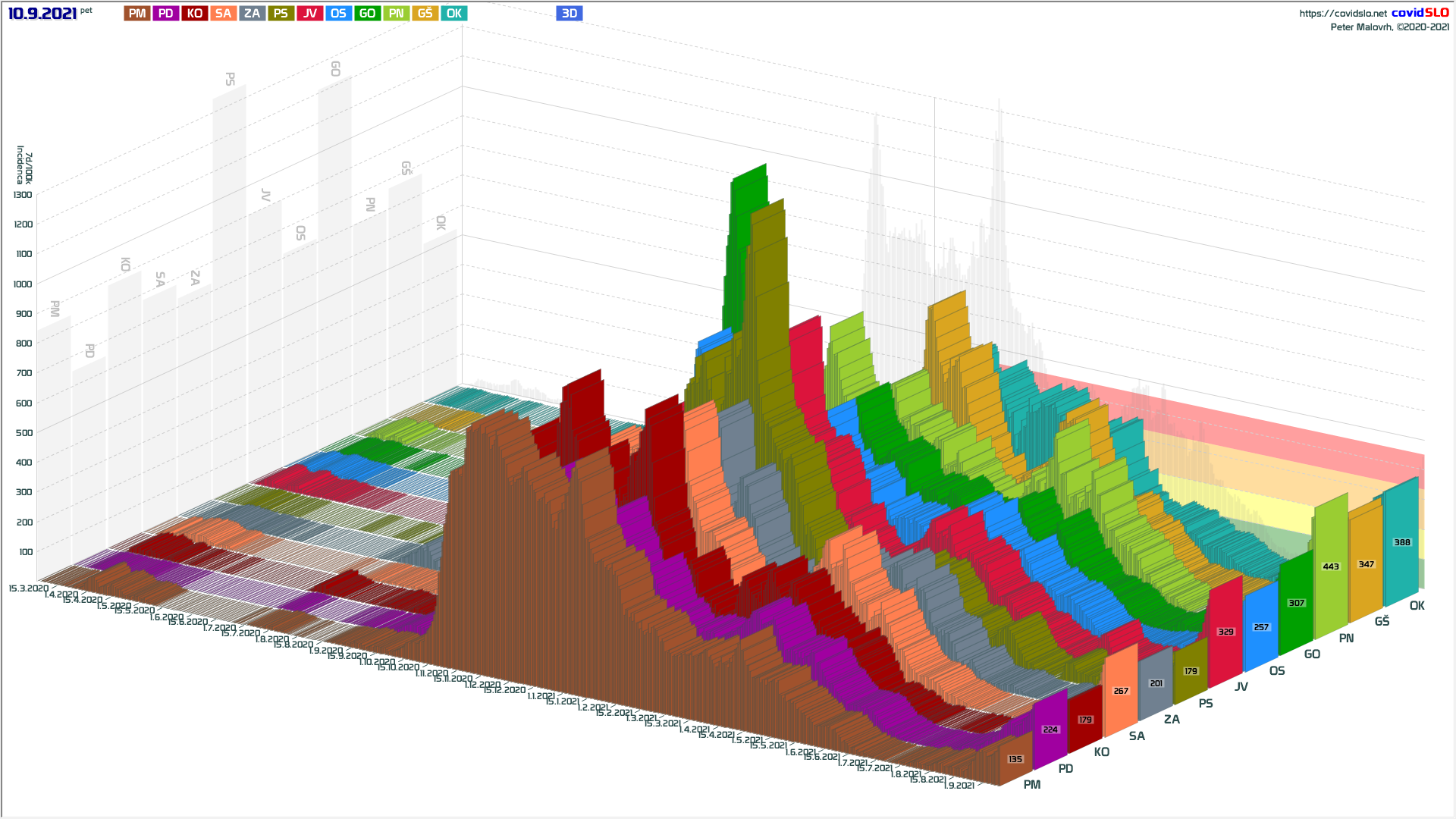Toggle the PN light-green legend button
This screenshot has width=1456, height=819.
(397, 14)
